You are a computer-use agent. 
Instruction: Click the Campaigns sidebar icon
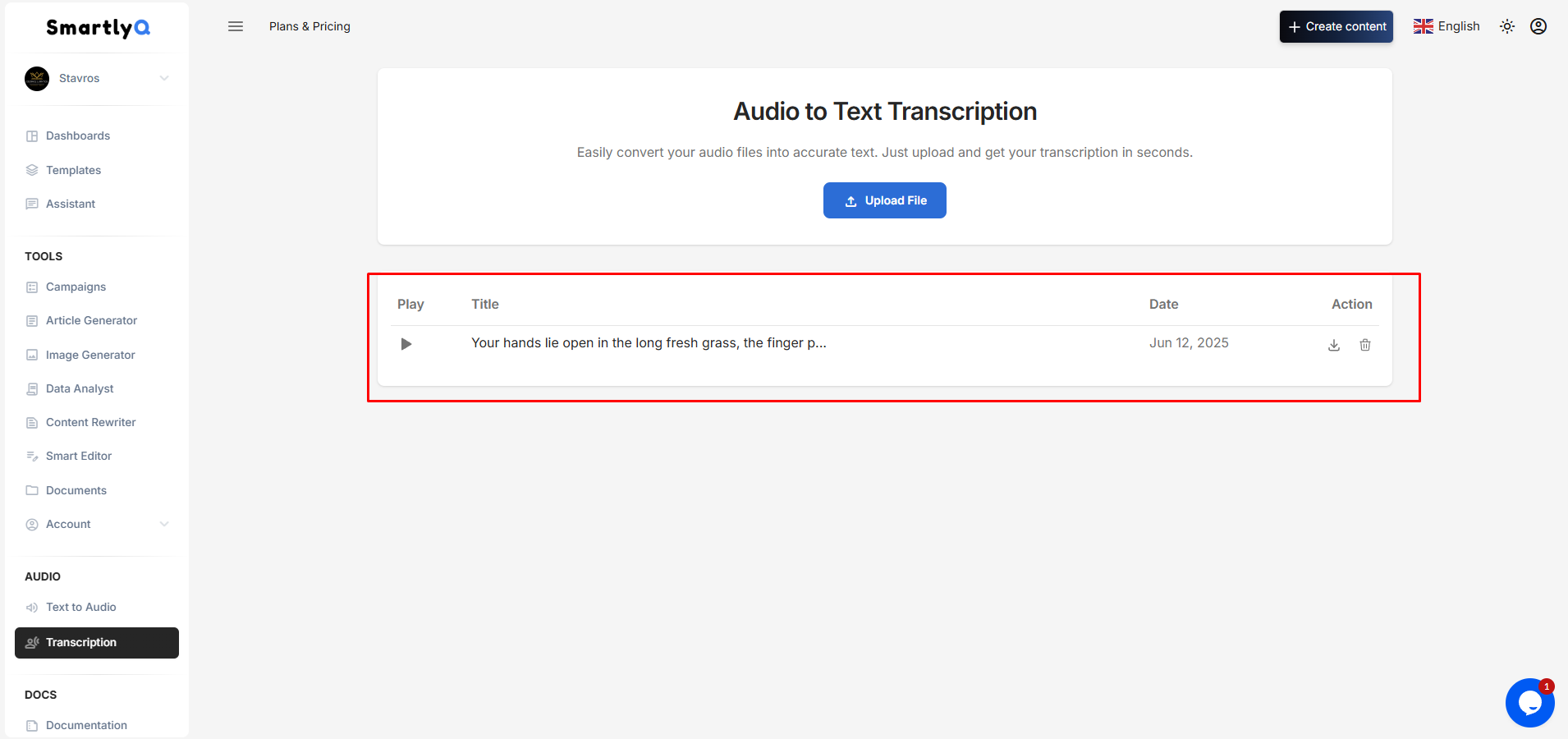click(x=32, y=287)
